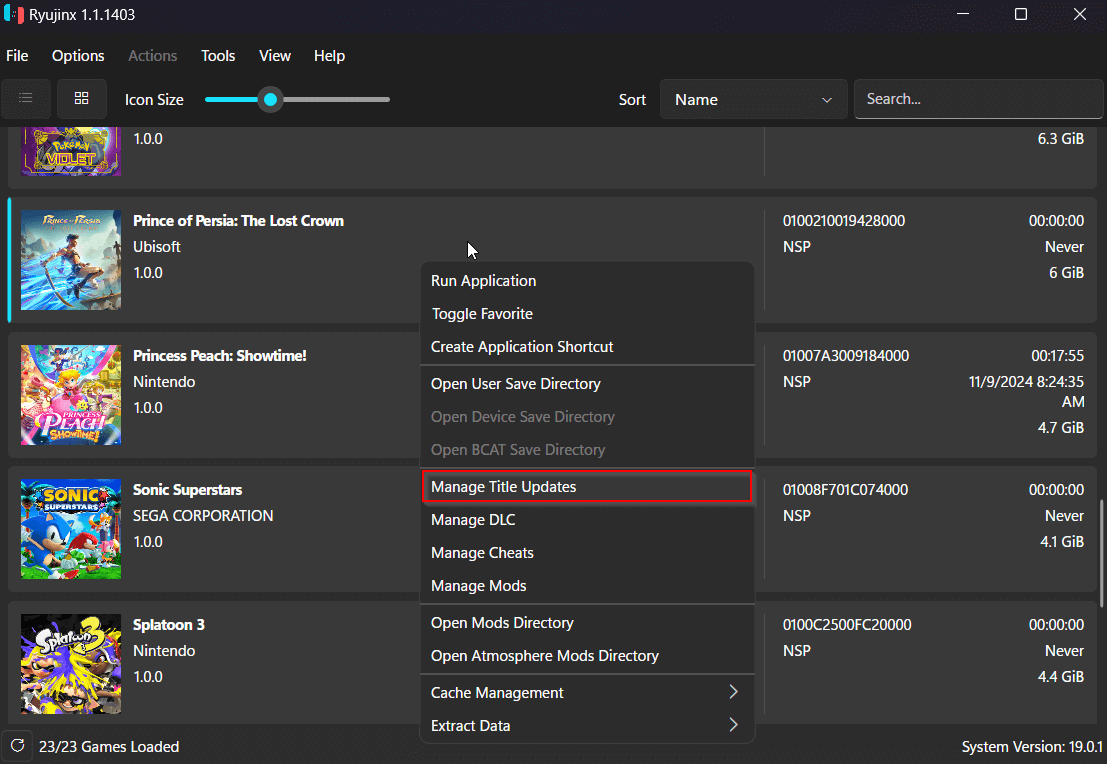
Task: Select Prince of Persia cover art
Action: (x=71, y=260)
